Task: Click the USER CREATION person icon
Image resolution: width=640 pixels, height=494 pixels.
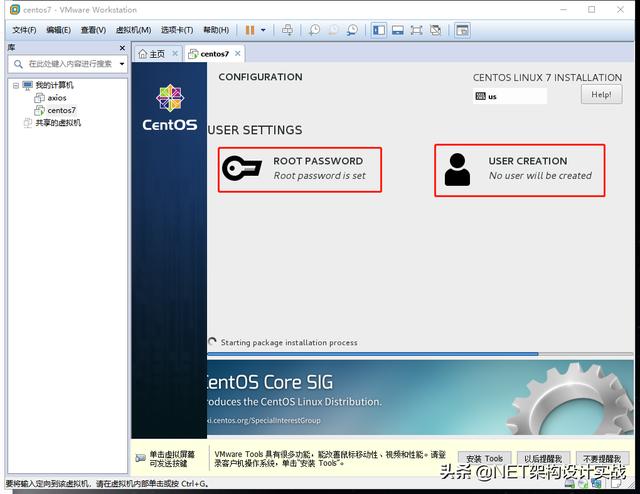Action: 457,169
